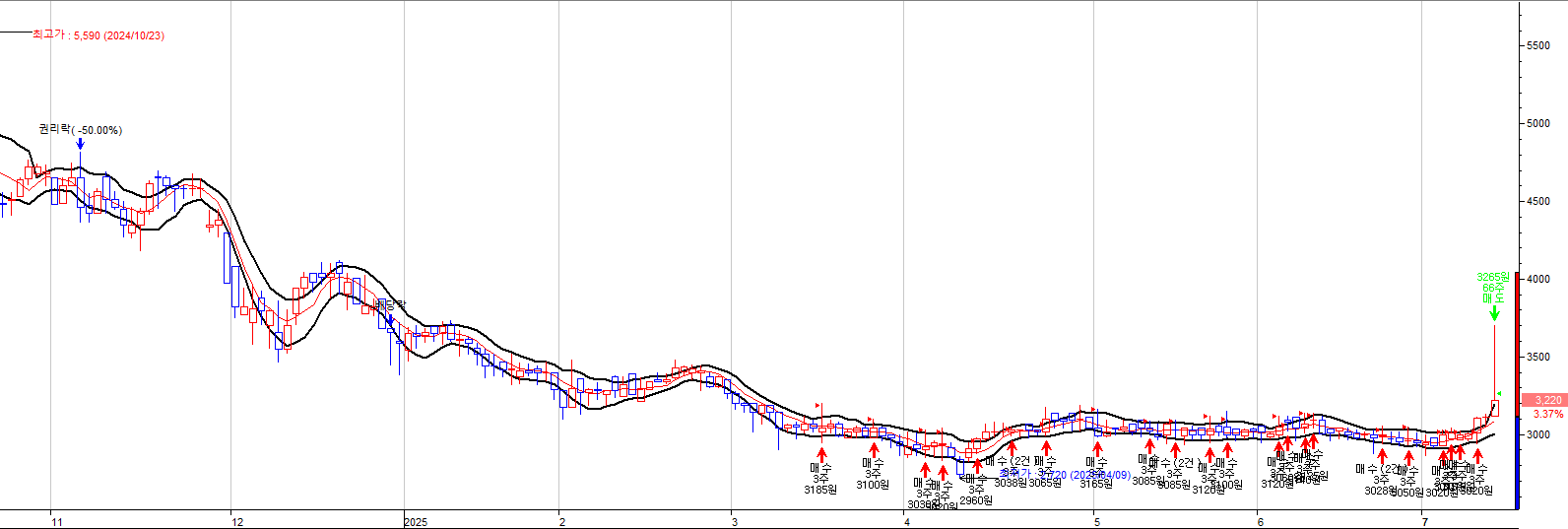This screenshot has width=1568, height=529.
Task: Click the 3265원 sell price label
Action: [x=1493, y=277]
